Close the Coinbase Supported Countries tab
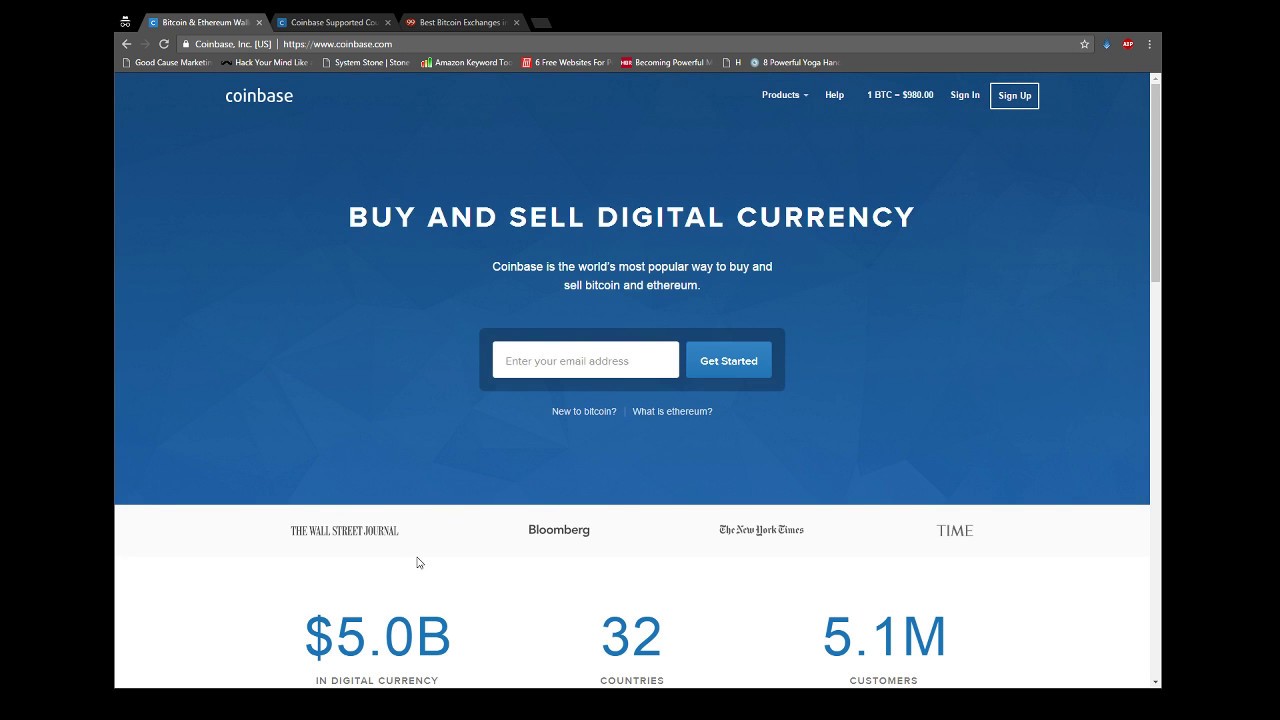This screenshot has width=1280, height=720. (x=388, y=22)
